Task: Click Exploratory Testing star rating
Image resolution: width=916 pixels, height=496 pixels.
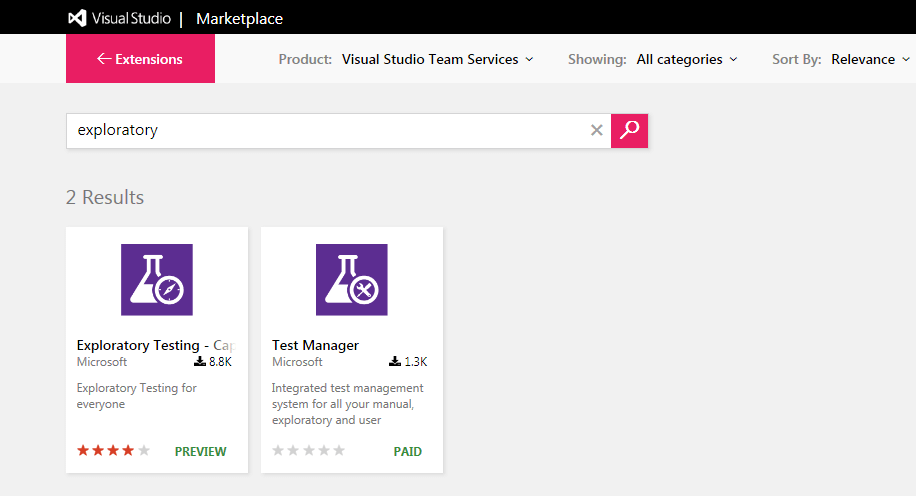Action: [113, 450]
